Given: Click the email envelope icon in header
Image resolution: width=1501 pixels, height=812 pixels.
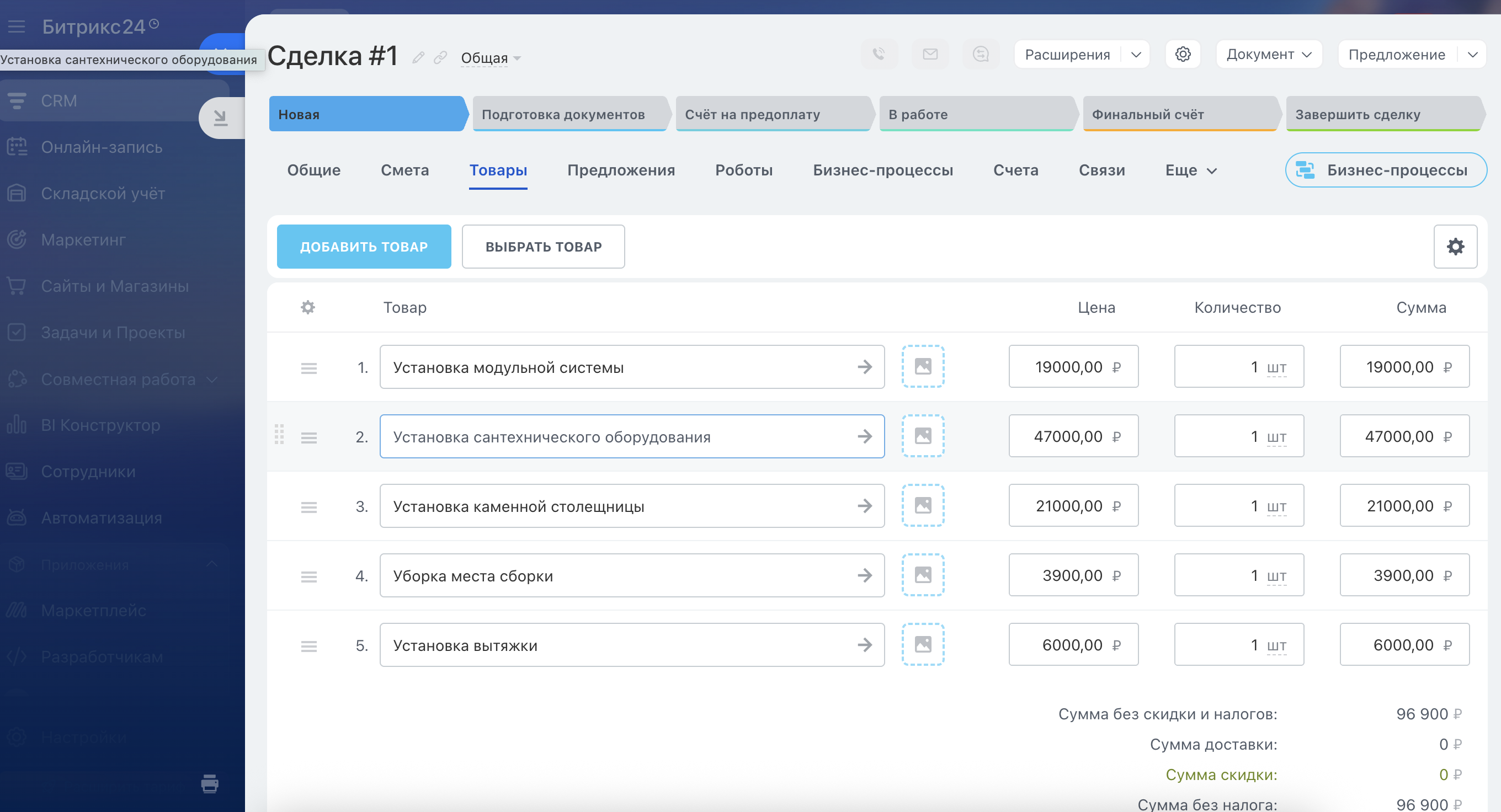Looking at the screenshot, I should click(930, 54).
